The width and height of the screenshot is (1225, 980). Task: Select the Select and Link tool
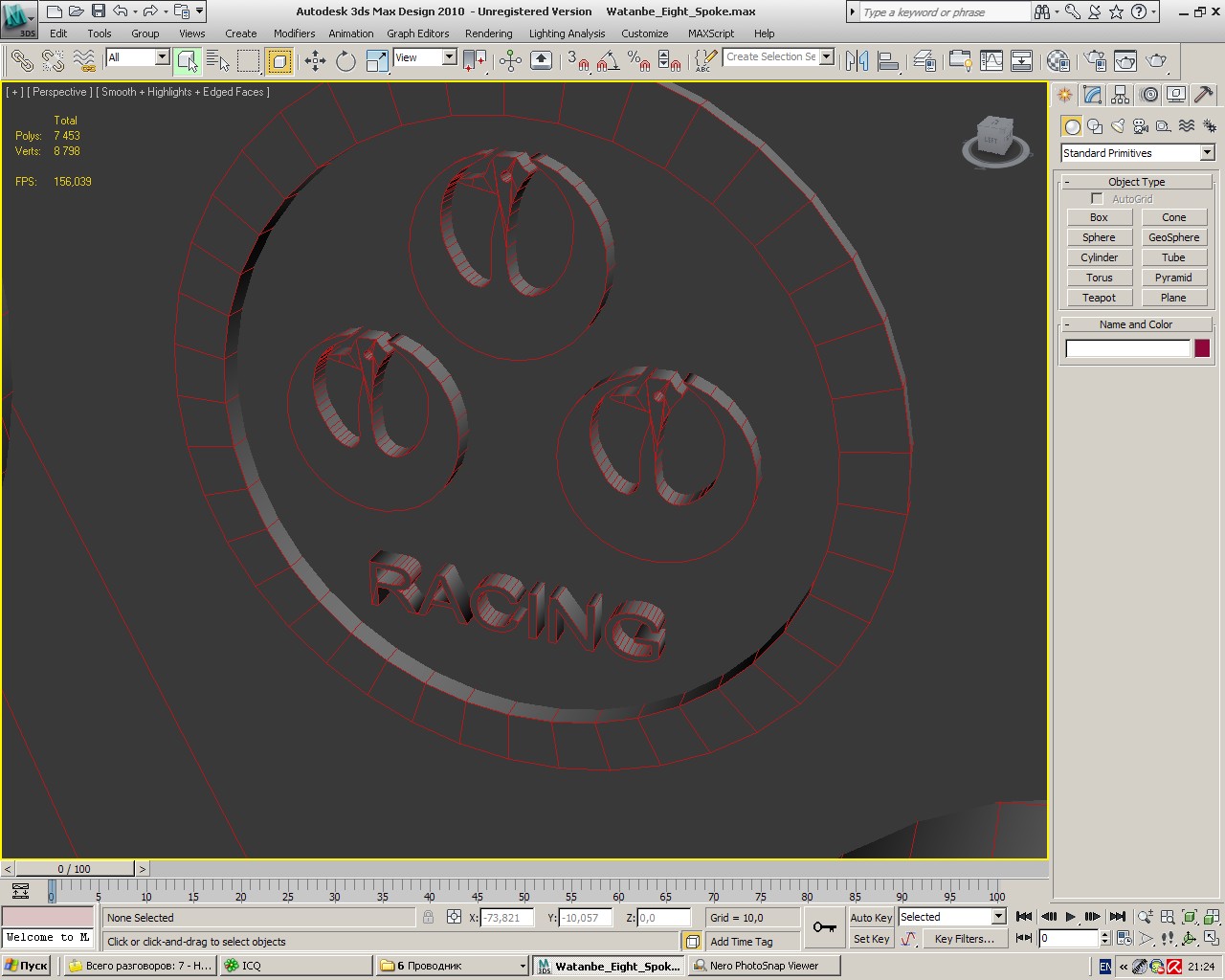[21, 61]
